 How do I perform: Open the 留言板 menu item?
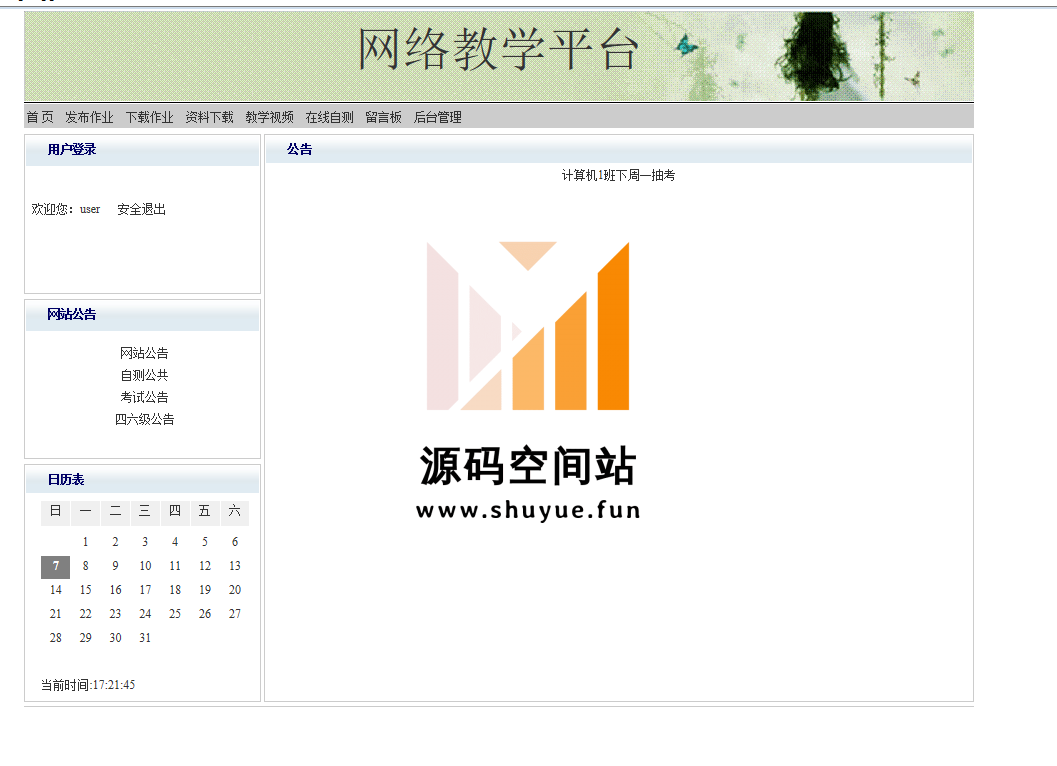[x=383, y=117]
